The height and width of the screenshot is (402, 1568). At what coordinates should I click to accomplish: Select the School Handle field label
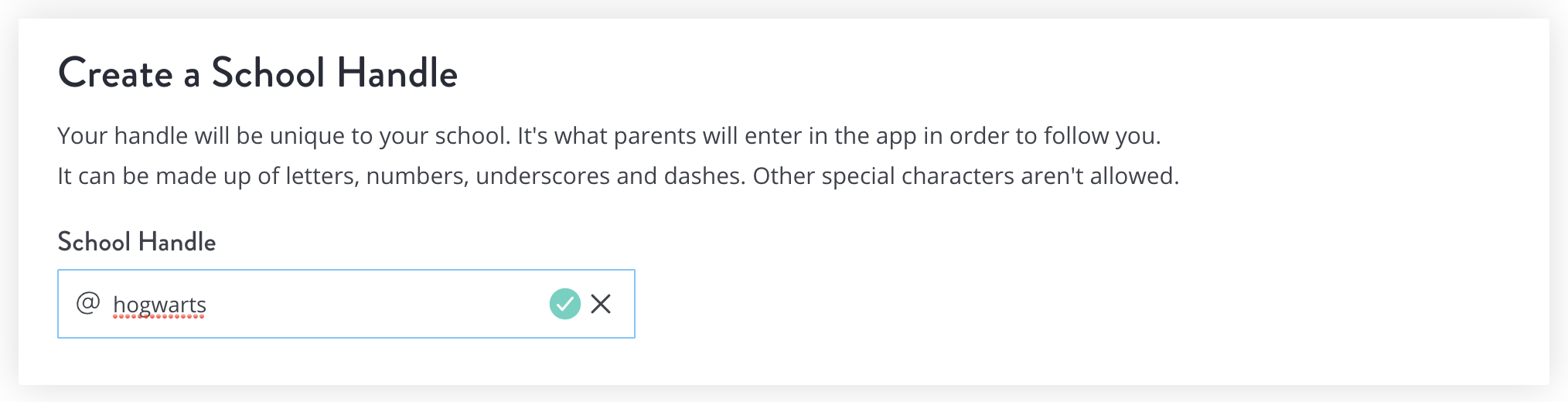click(x=137, y=242)
